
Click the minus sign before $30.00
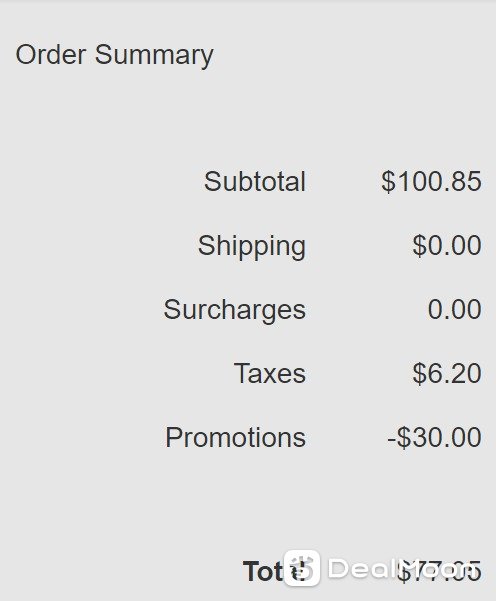(391, 439)
